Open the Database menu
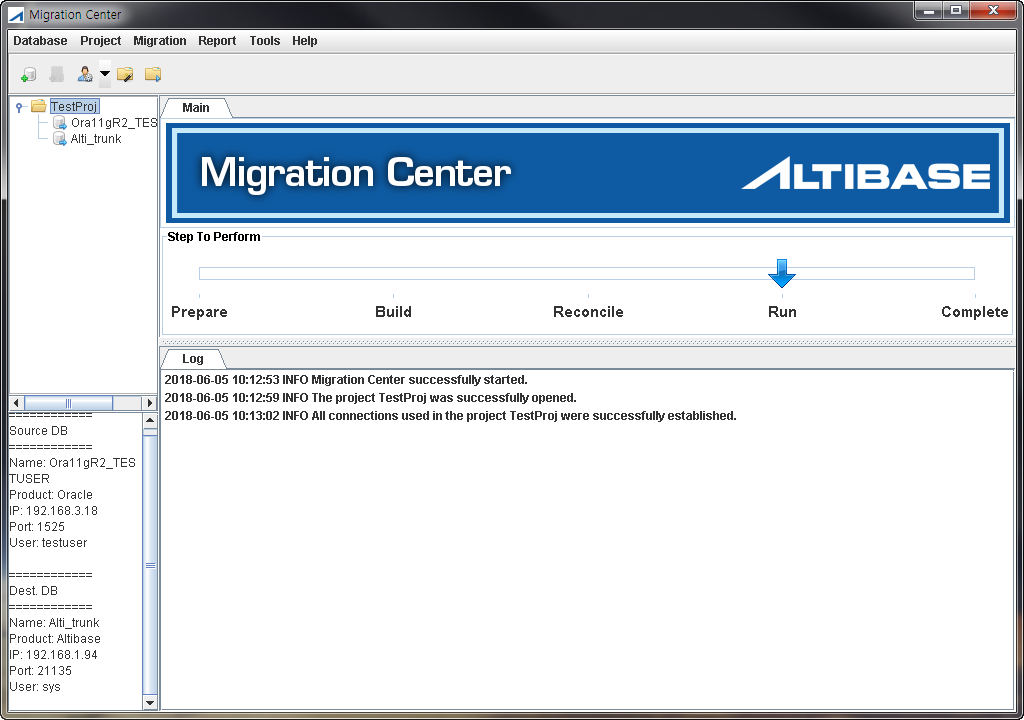Viewport: 1024px width, 720px height. point(40,41)
